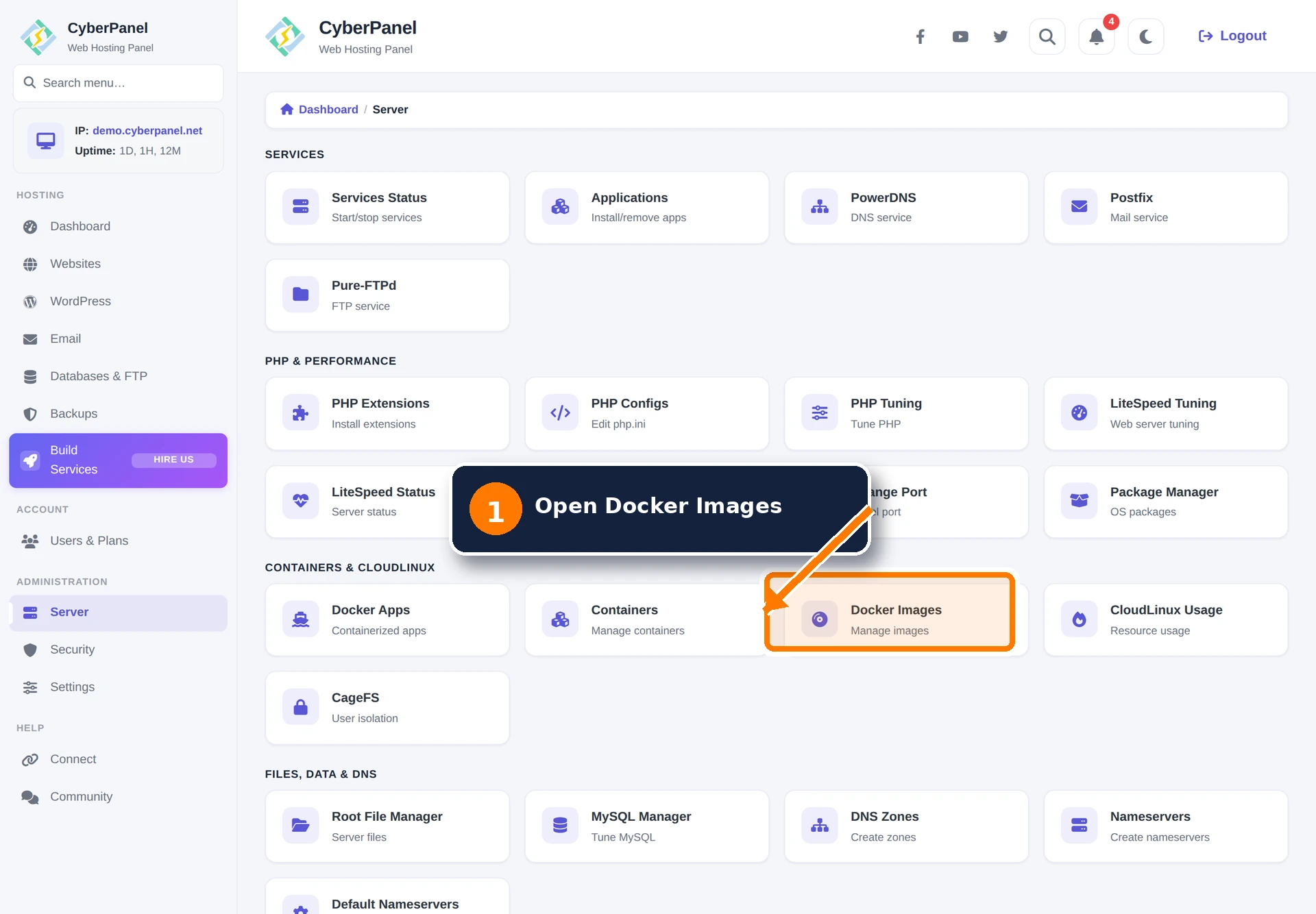Screen dimensions: 1316x914
Task: Open the Docker Apps ship icon
Action: [301, 619]
